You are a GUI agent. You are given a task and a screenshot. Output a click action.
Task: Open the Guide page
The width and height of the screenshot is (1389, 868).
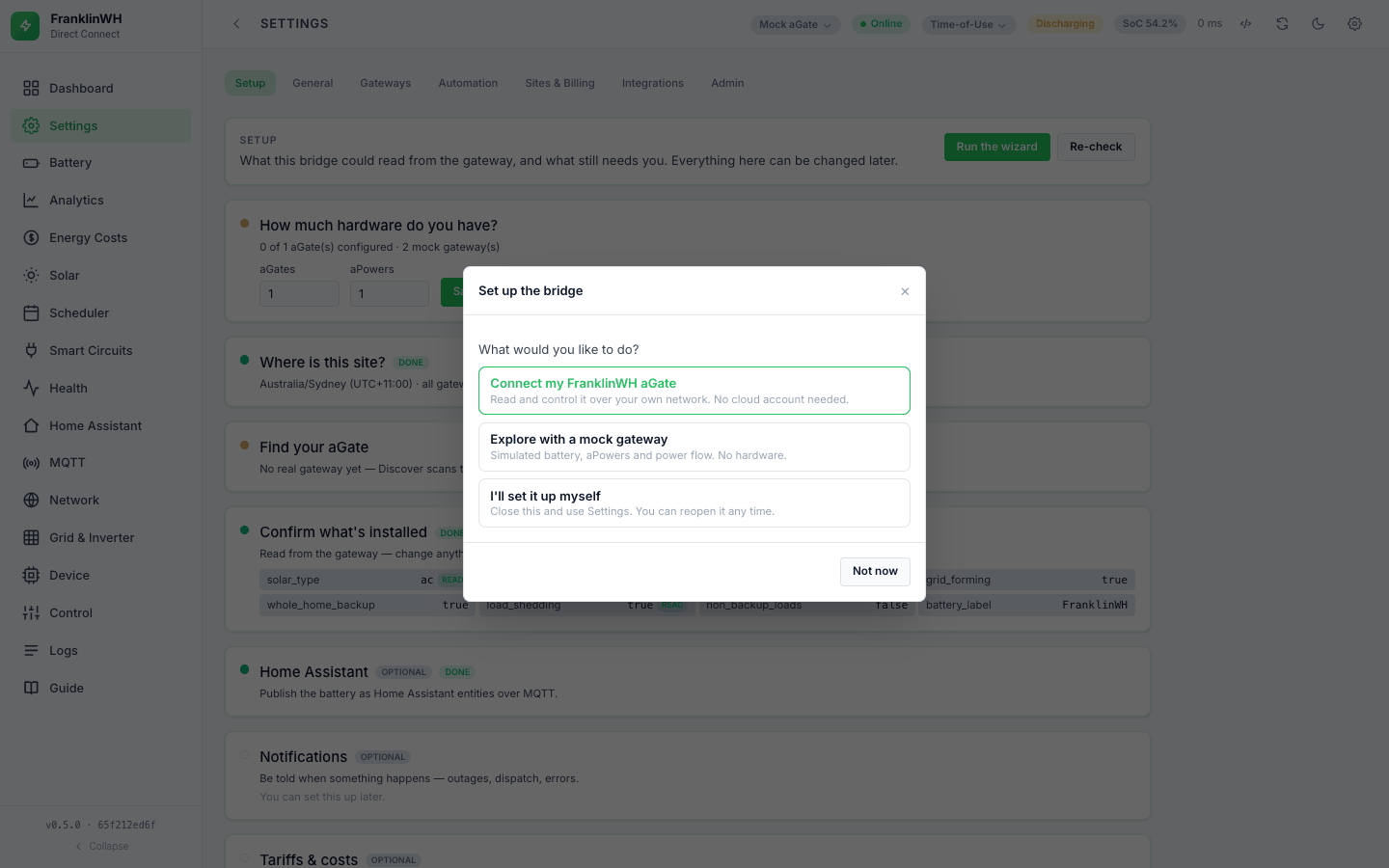[x=100, y=689]
